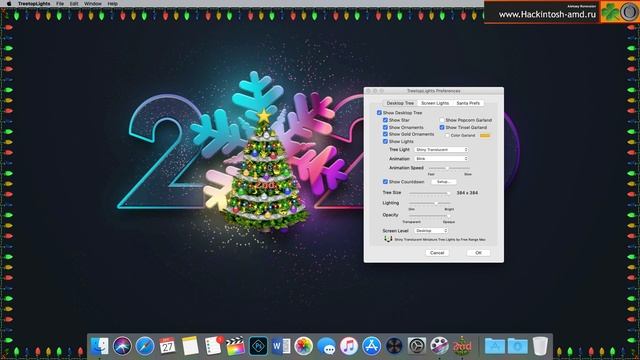Viewport: 640px width, 360px height.
Task: Uncheck Show Tinsel Garland
Action: [442, 127]
